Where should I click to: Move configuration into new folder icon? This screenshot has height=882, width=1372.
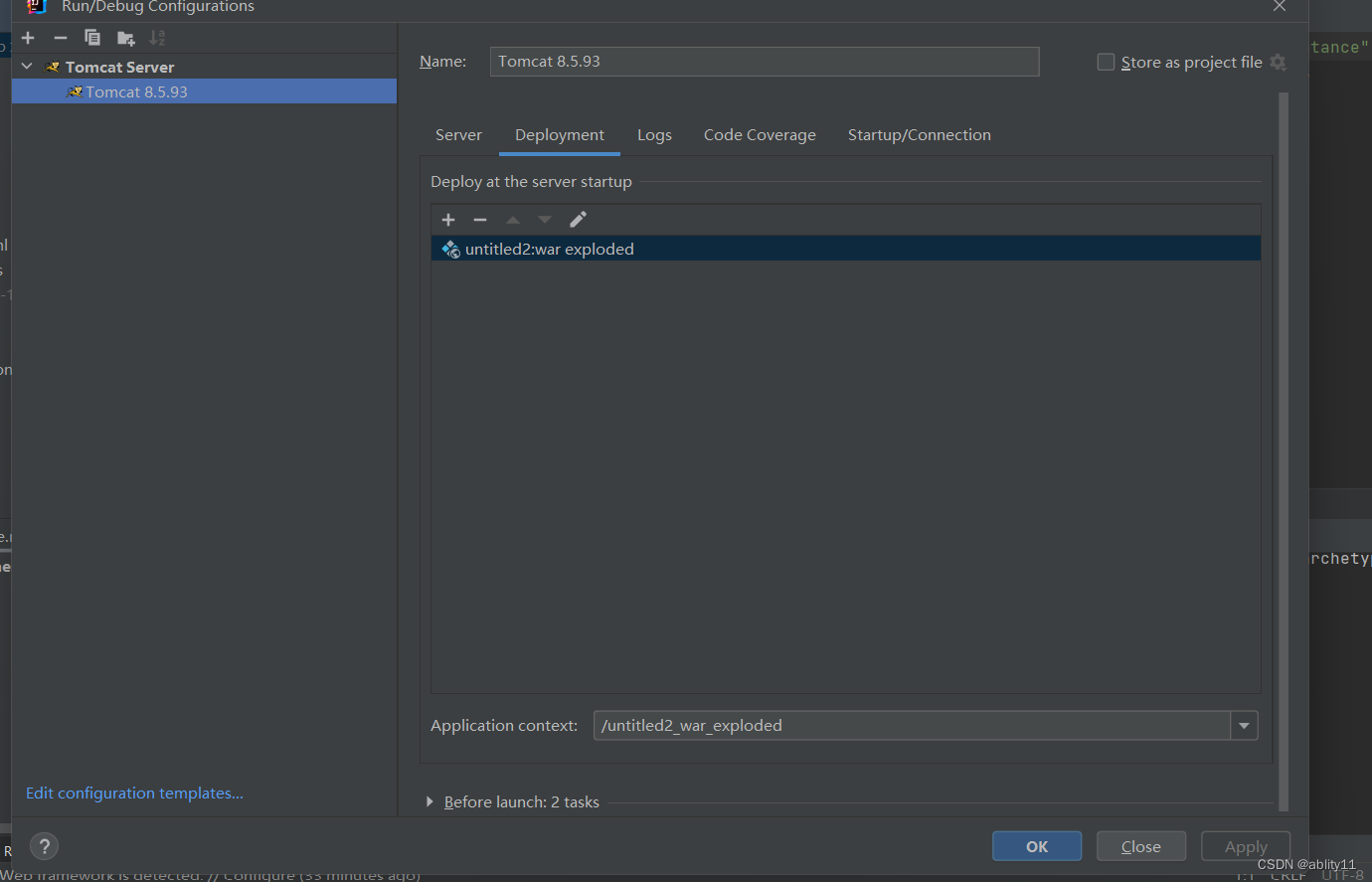pyautogui.click(x=125, y=38)
